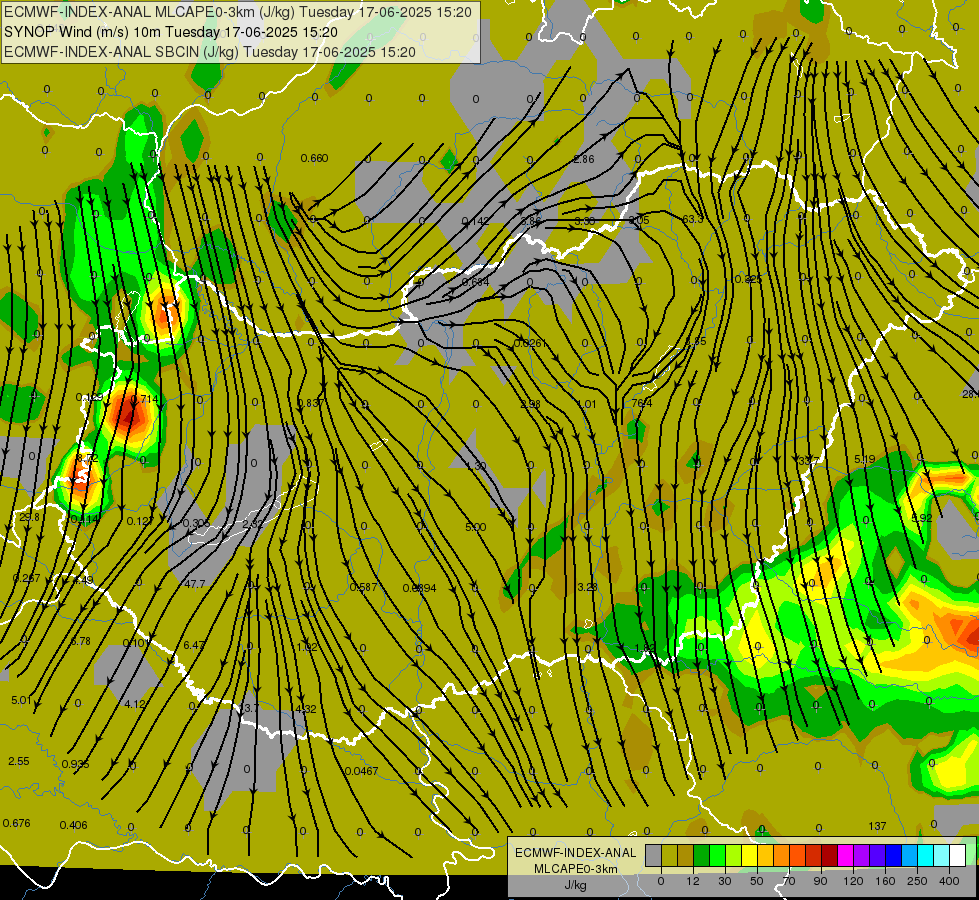Click legend title ECMWF-INDEX-ANAL text
The height and width of the screenshot is (900, 979).
click(x=576, y=853)
